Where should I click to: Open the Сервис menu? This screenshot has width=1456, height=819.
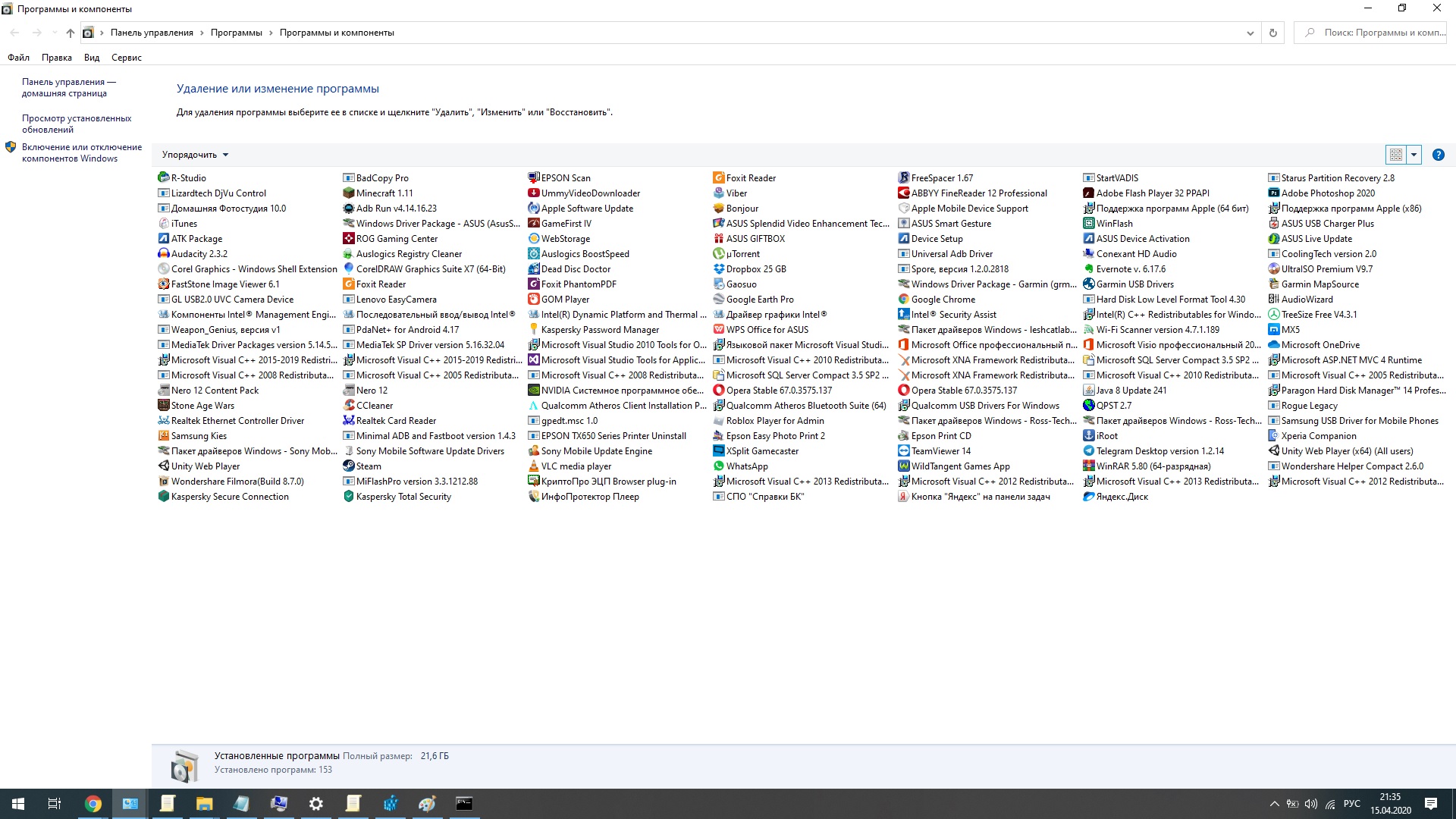[x=126, y=58]
